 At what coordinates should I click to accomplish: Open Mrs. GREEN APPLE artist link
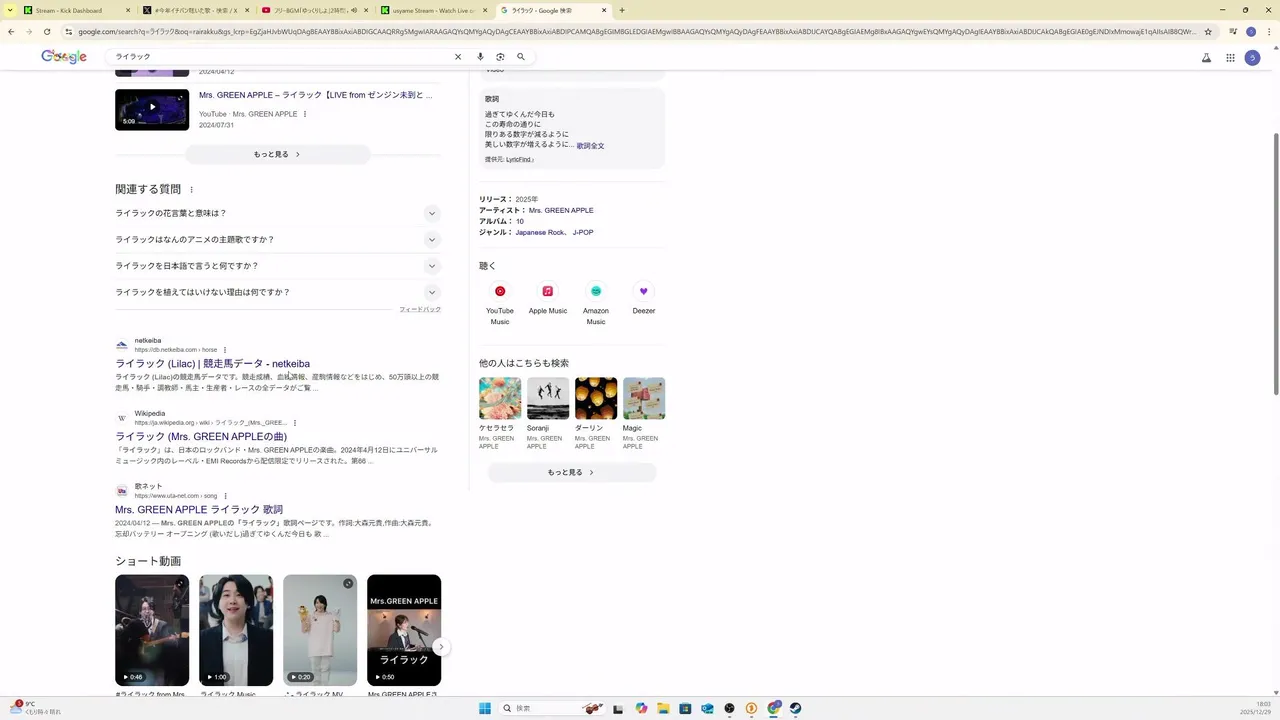click(x=561, y=211)
